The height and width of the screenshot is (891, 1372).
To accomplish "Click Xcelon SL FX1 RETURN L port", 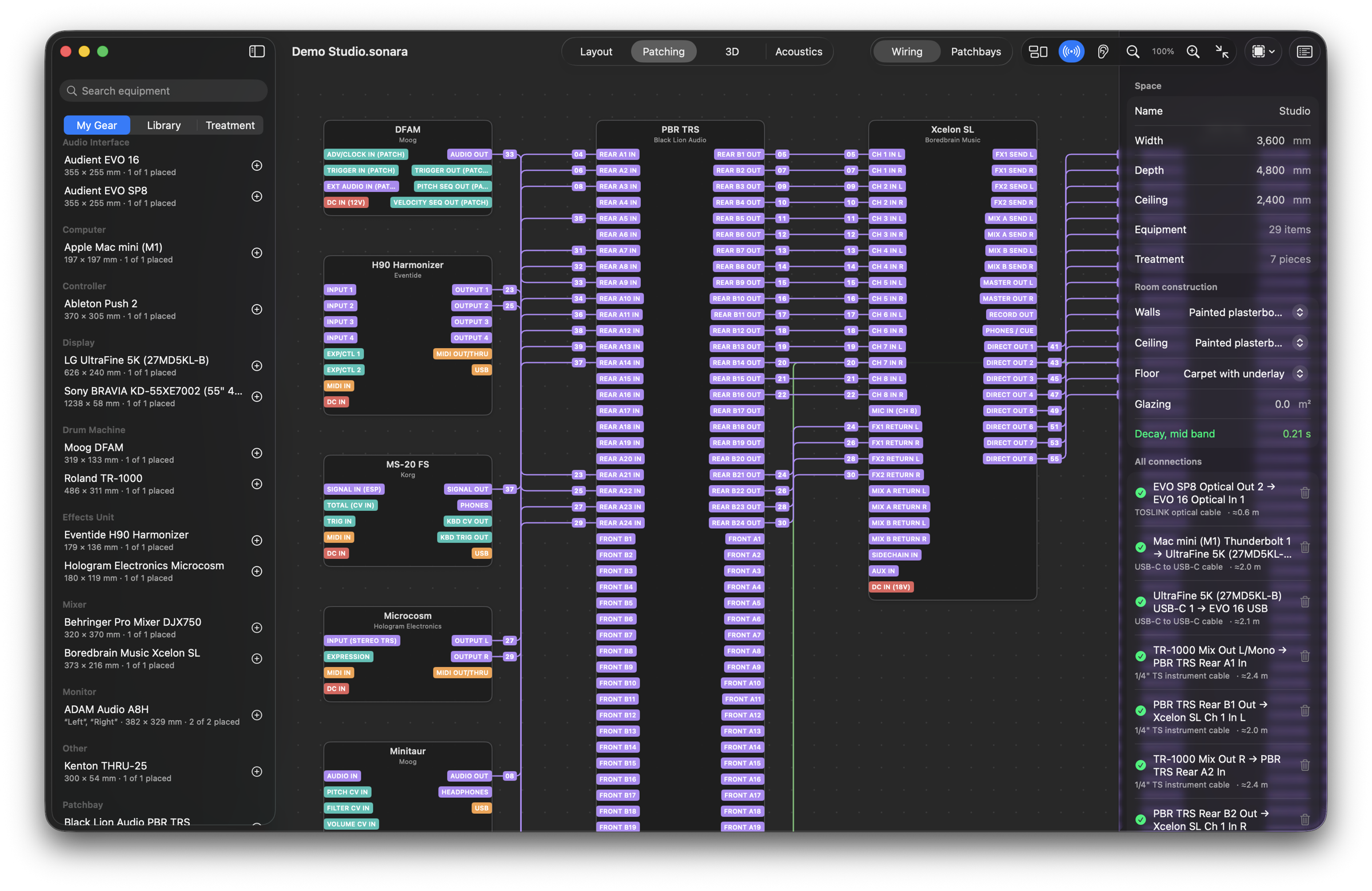I will [x=895, y=427].
